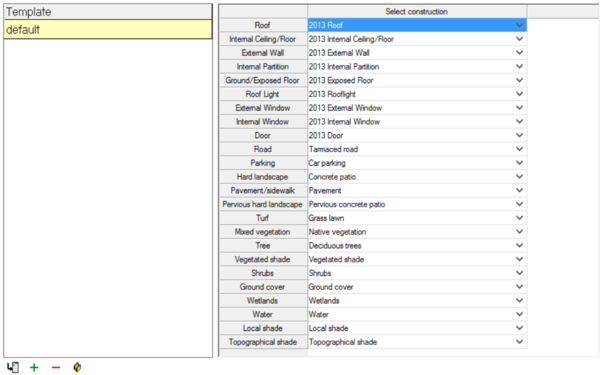Expand the Water value dropdown
Screen dimensions: 602x375
519,315
